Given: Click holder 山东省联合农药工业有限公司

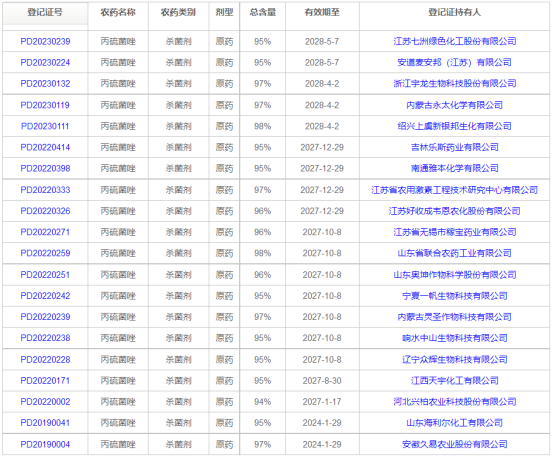Looking at the screenshot, I should pyautogui.click(x=455, y=253).
